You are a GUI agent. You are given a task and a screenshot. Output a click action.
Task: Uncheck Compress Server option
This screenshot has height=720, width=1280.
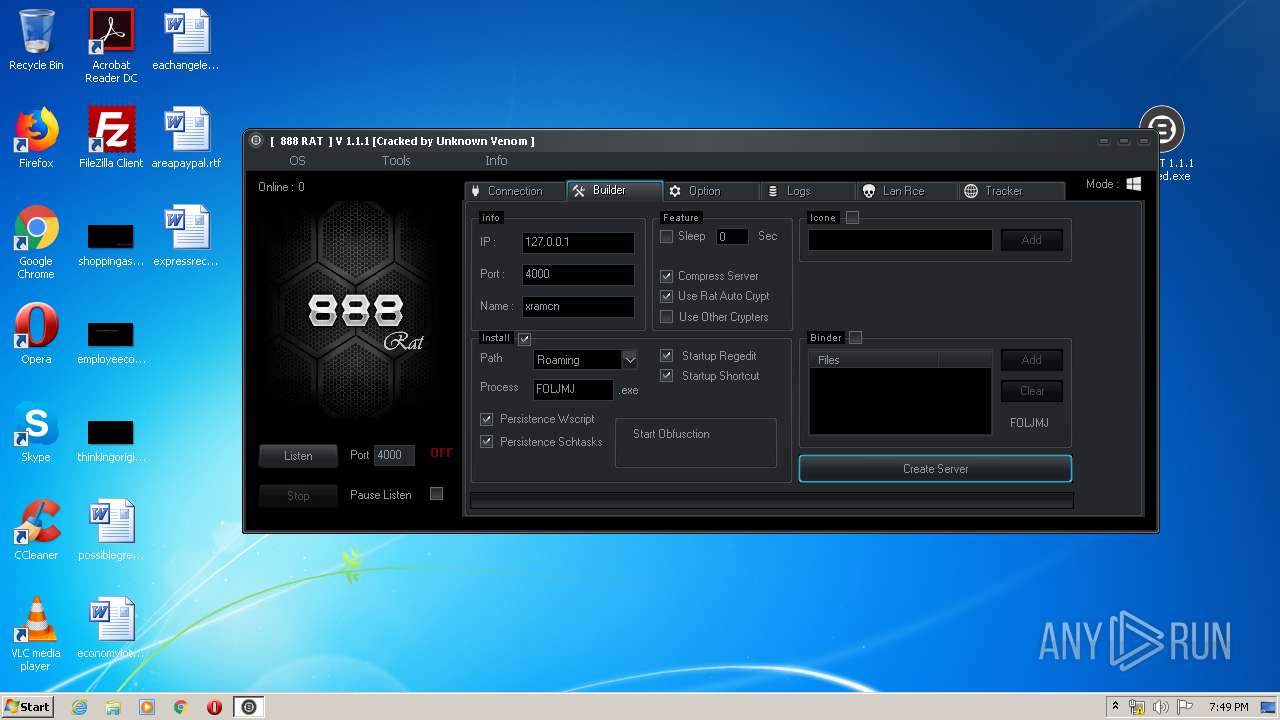(667, 276)
